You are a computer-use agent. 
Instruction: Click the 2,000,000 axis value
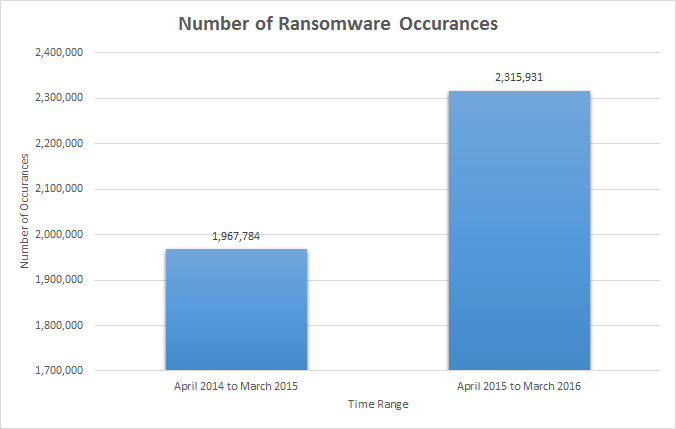(59, 234)
